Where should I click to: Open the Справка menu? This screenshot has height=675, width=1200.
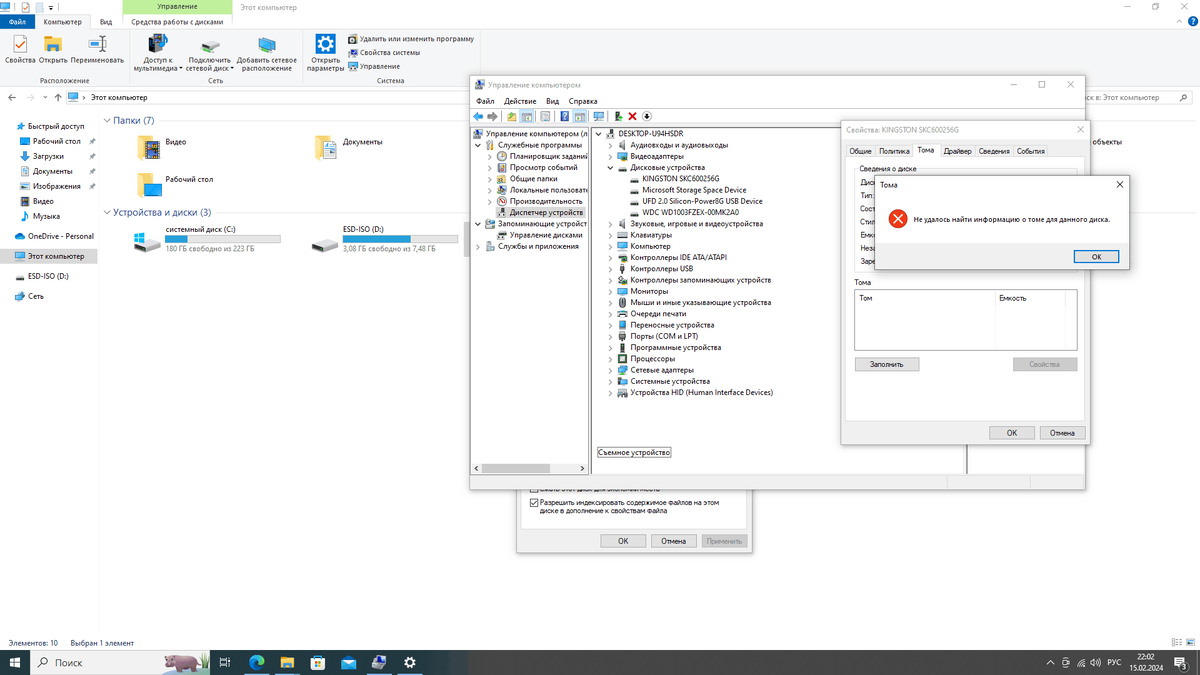[x=583, y=101]
